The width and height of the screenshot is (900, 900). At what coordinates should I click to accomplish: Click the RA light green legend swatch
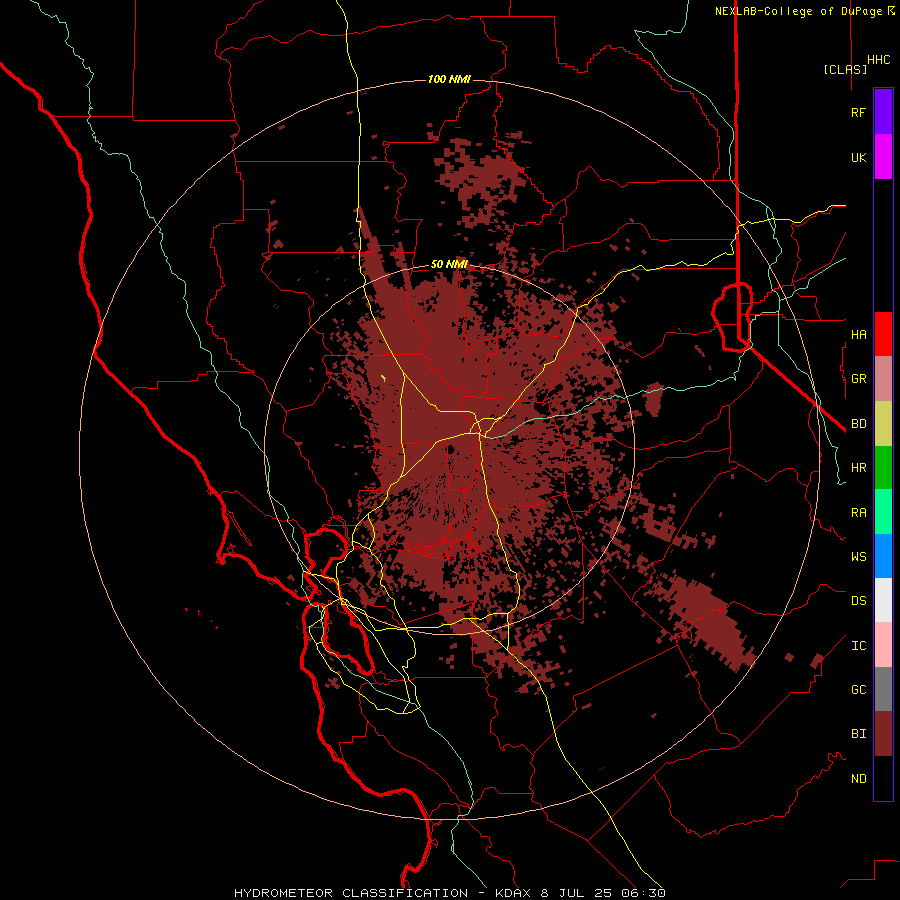(883, 512)
